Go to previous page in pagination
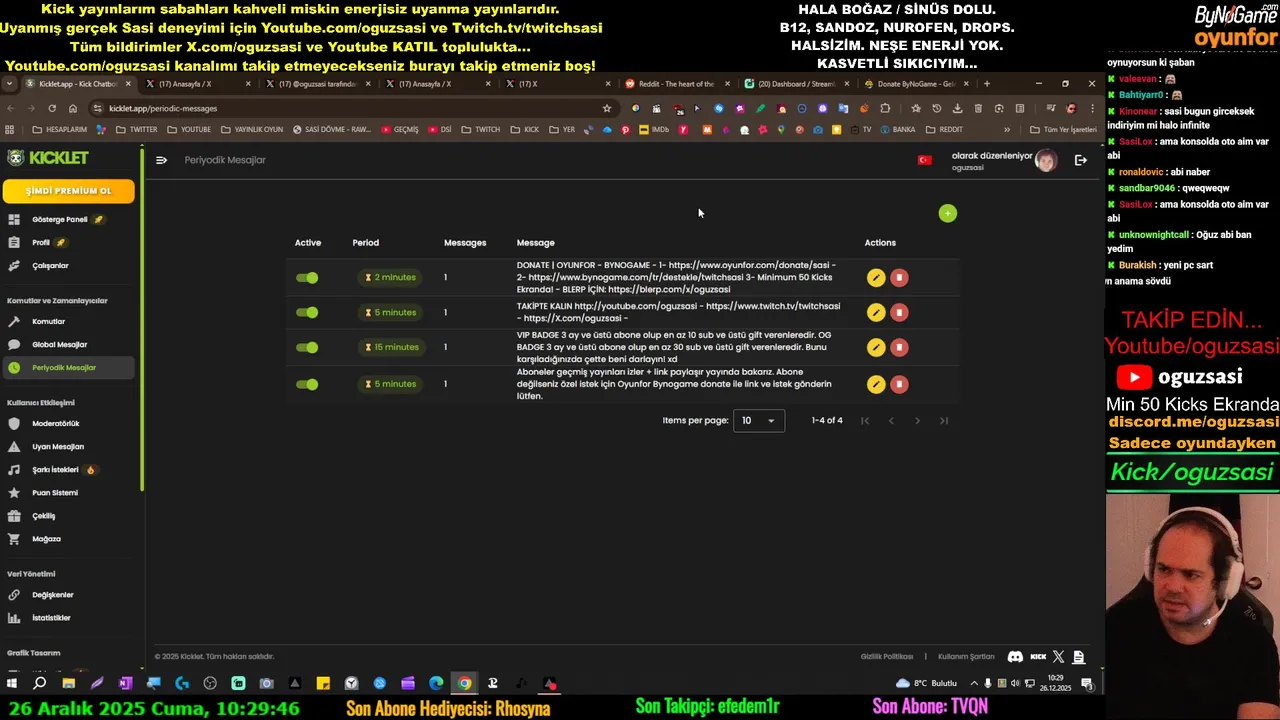 (x=891, y=421)
